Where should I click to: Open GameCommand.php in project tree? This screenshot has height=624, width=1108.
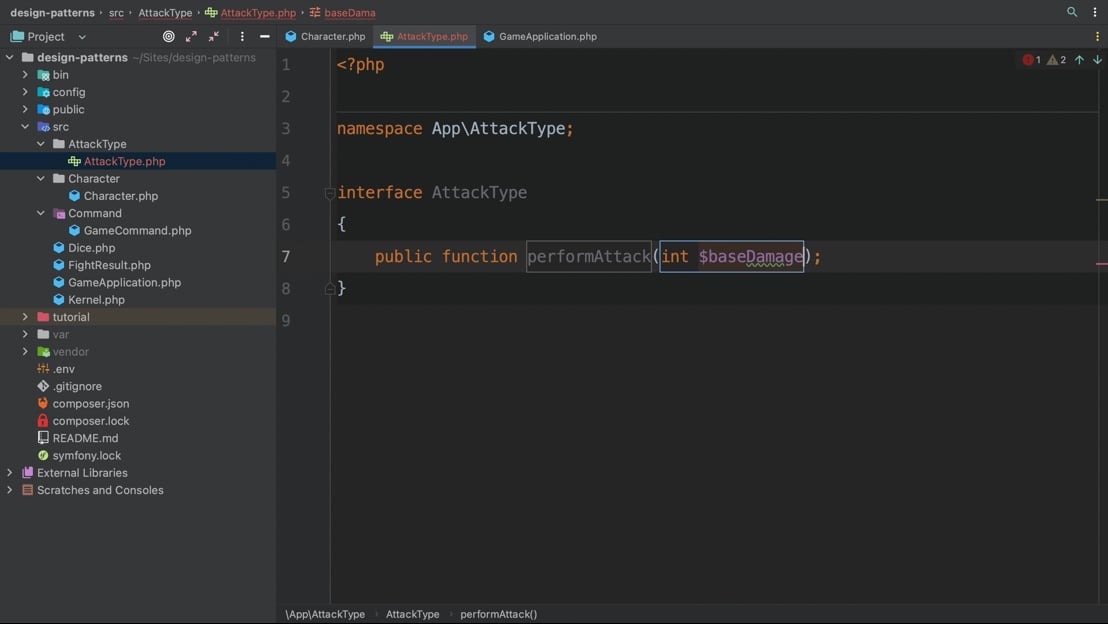(x=137, y=230)
